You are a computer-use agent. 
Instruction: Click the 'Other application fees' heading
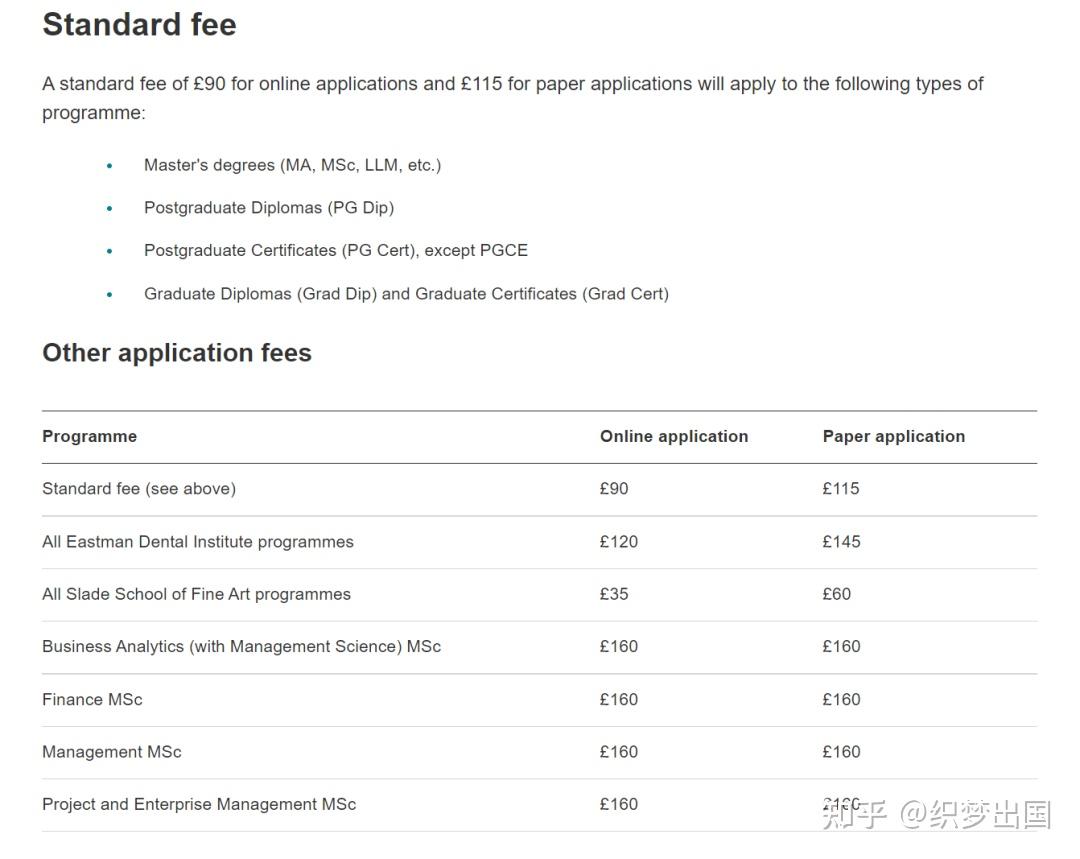point(177,353)
